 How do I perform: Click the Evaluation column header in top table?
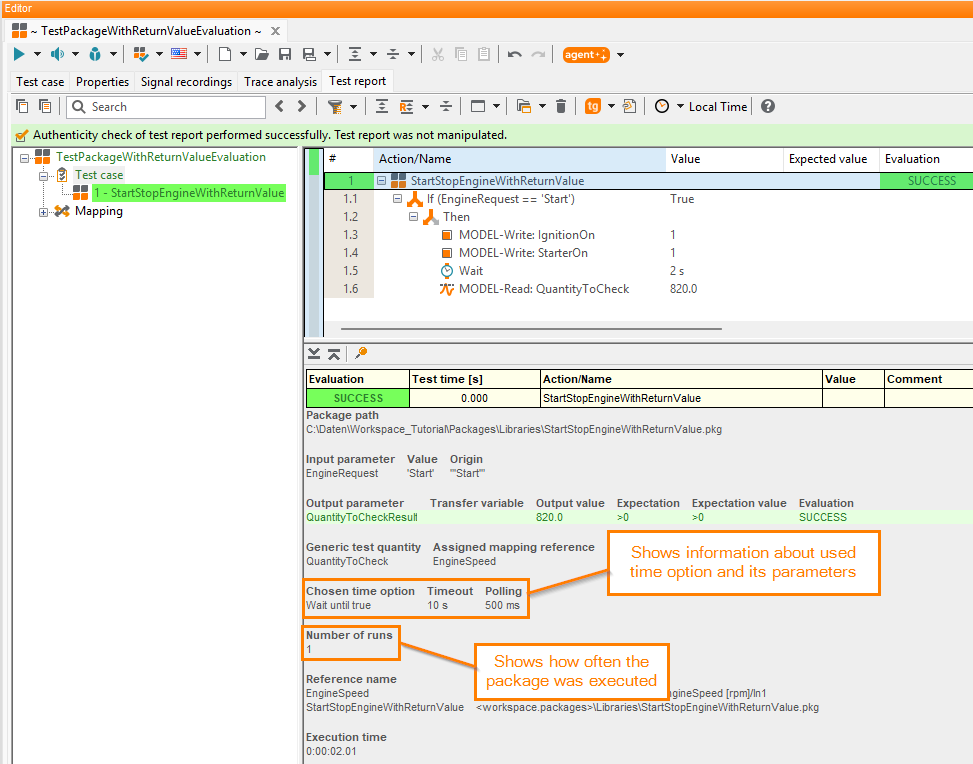pyautogui.click(x=926, y=159)
